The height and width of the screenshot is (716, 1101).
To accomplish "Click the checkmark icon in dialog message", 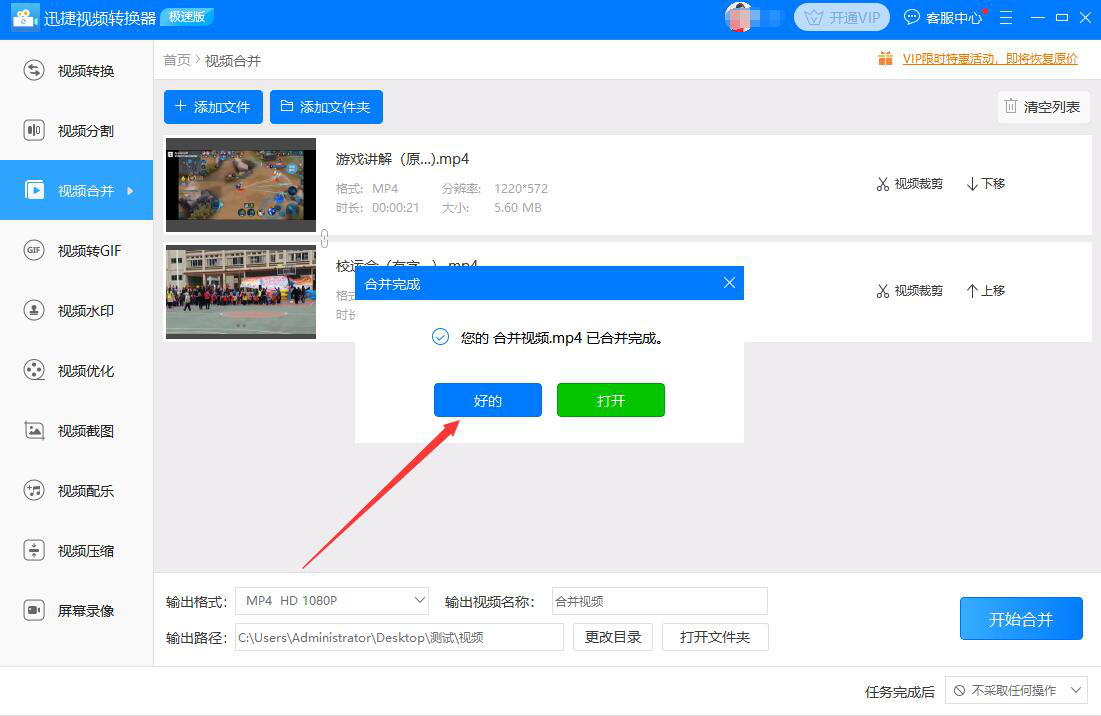I will pyautogui.click(x=440, y=338).
